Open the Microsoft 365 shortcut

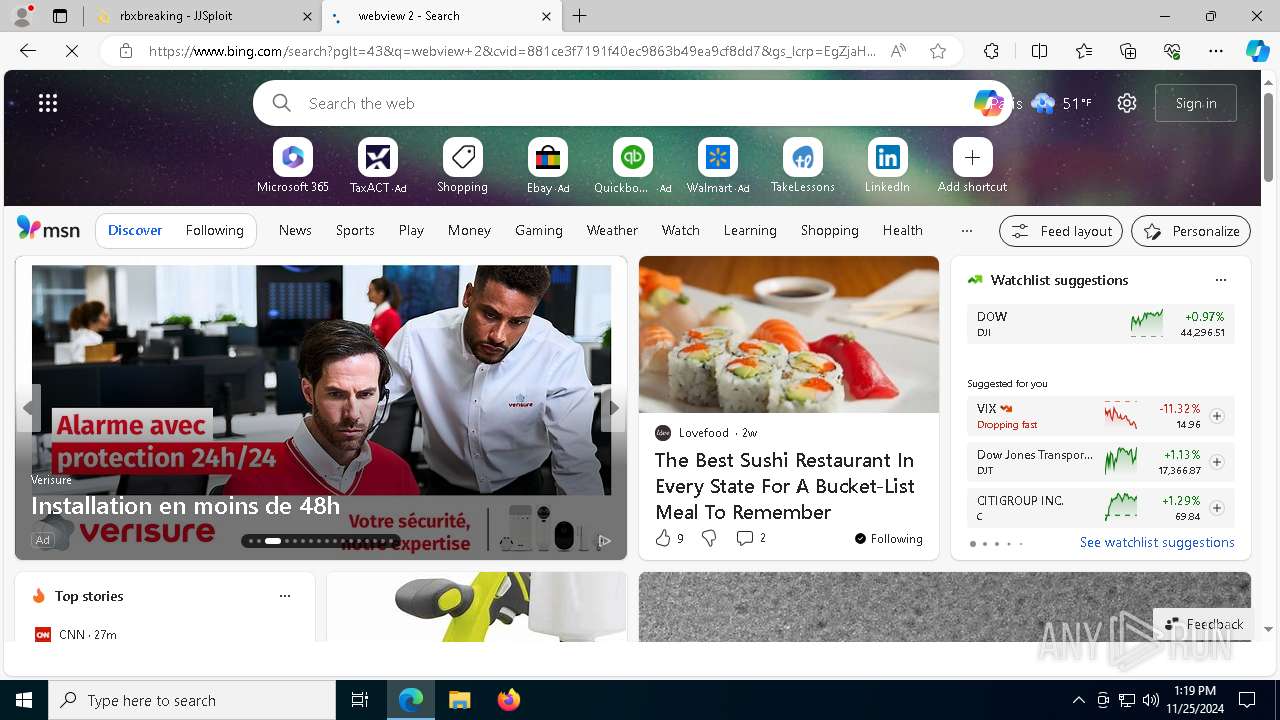292,166
